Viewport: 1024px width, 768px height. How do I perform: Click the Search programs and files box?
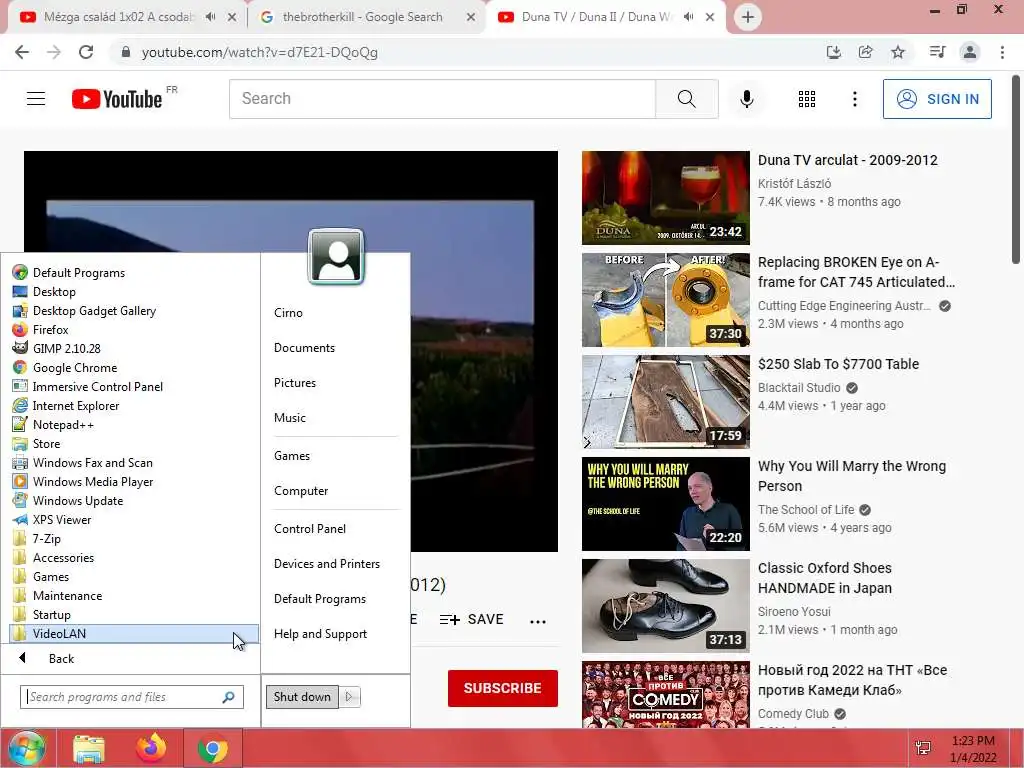[132, 697]
